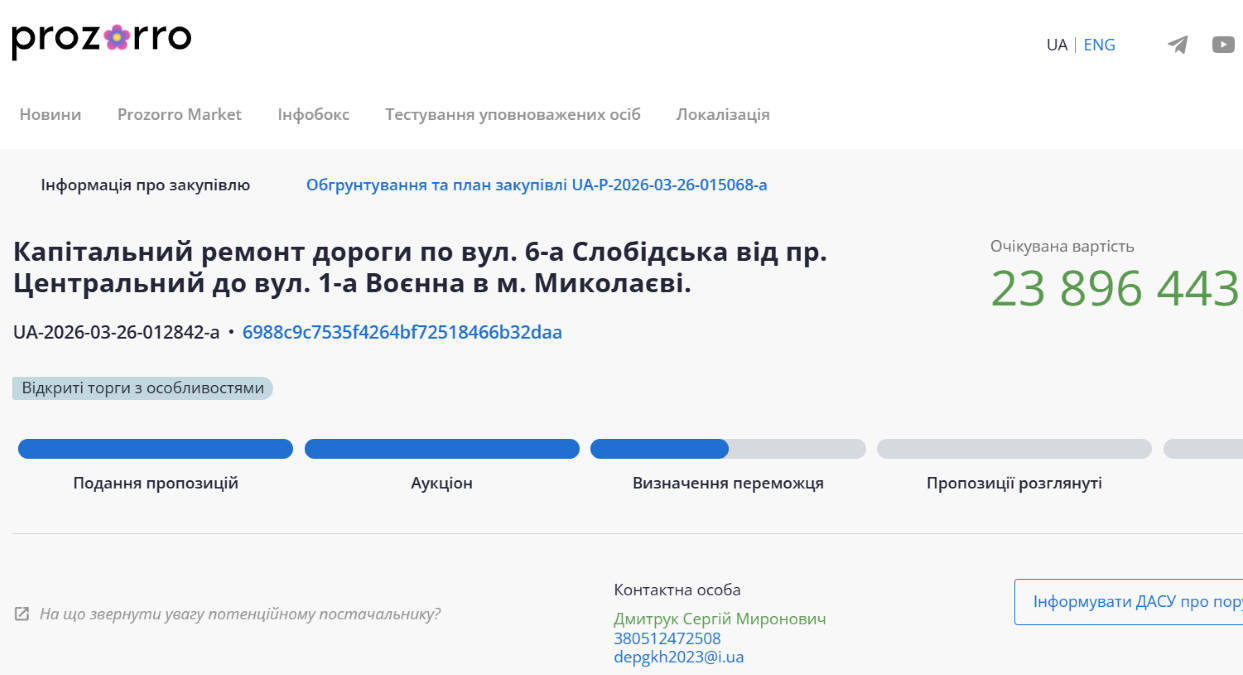Open the supplier attention hint link
1243x675 pixels.
pyautogui.click(x=239, y=614)
